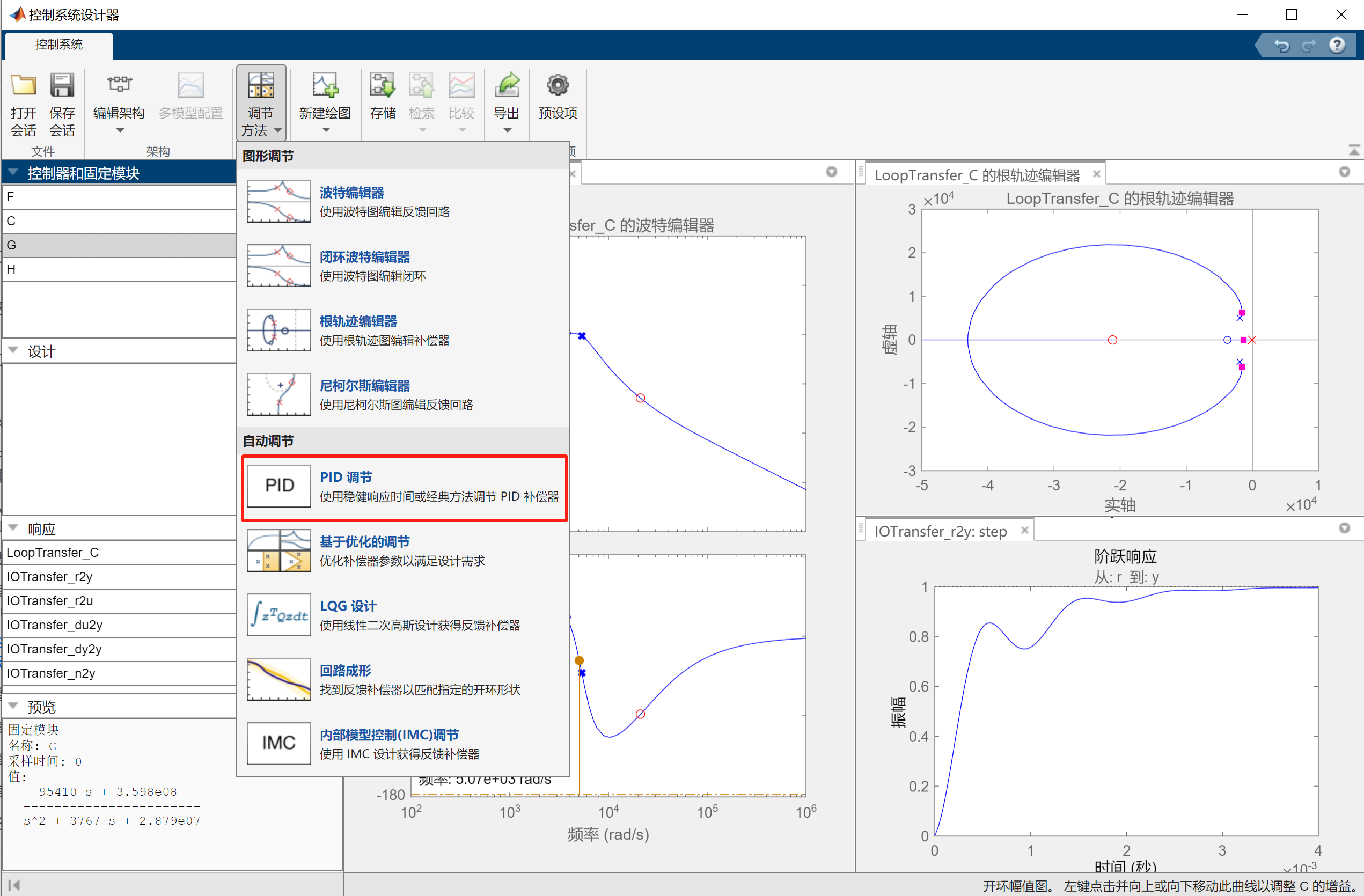
Task: Click the 保存会话 floppy disk icon
Action: (62, 86)
